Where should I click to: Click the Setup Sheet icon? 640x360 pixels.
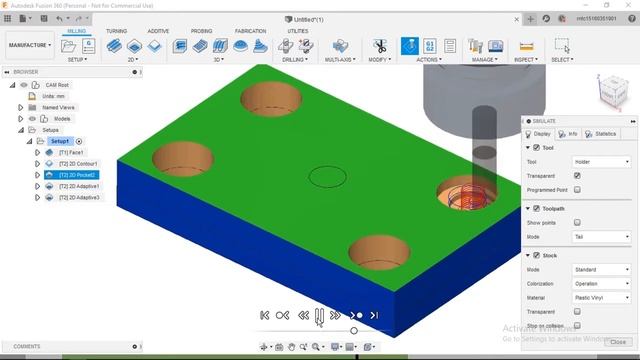(x=450, y=46)
